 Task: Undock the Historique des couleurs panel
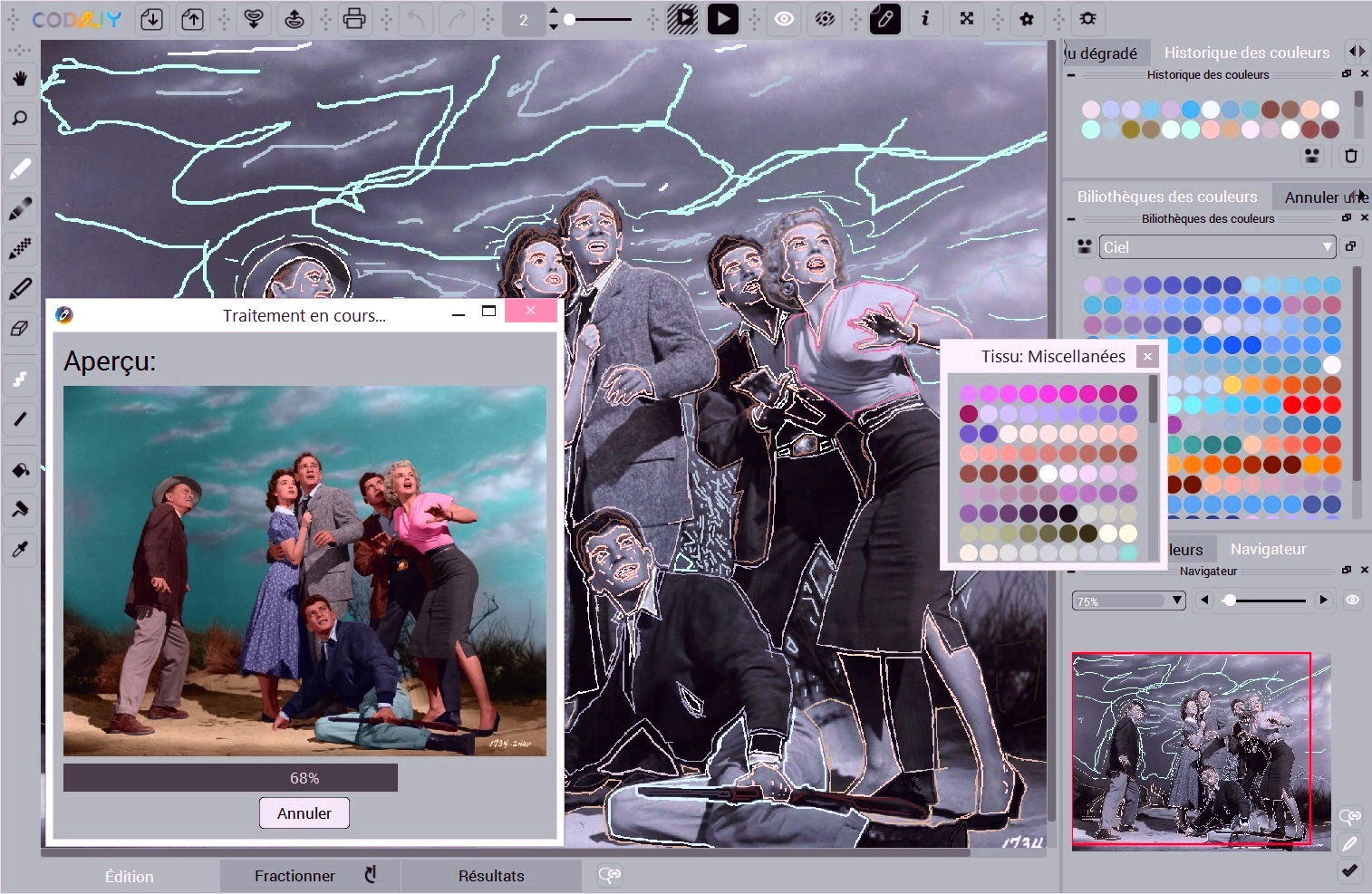point(1347,74)
